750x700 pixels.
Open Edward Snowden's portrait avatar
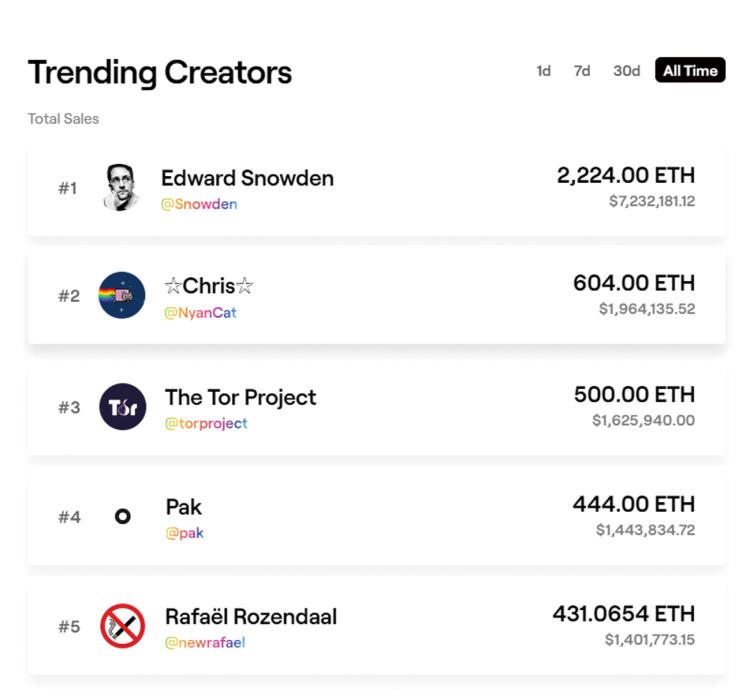point(121,188)
